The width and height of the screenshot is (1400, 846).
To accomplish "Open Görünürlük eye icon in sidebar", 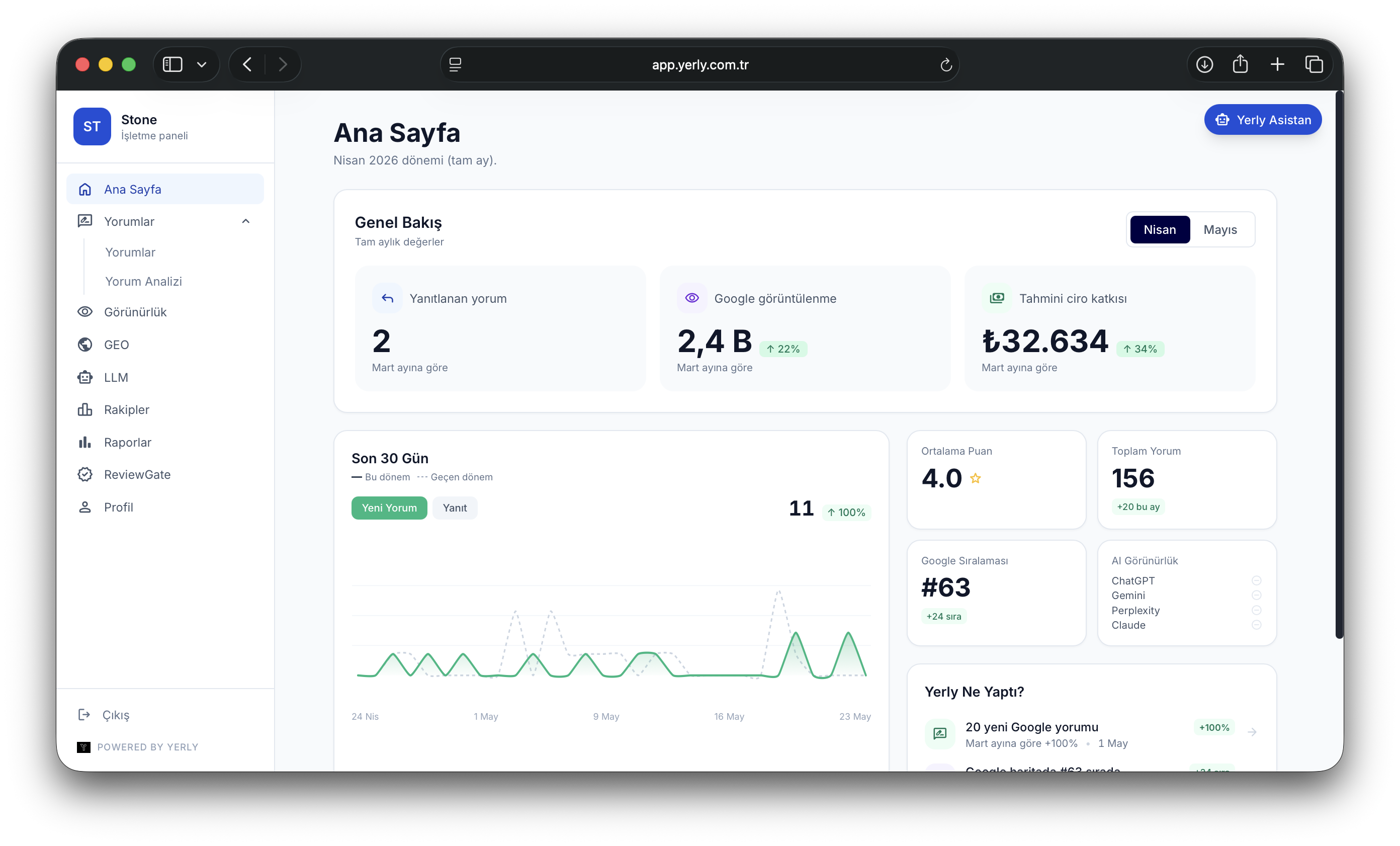I will [84, 312].
